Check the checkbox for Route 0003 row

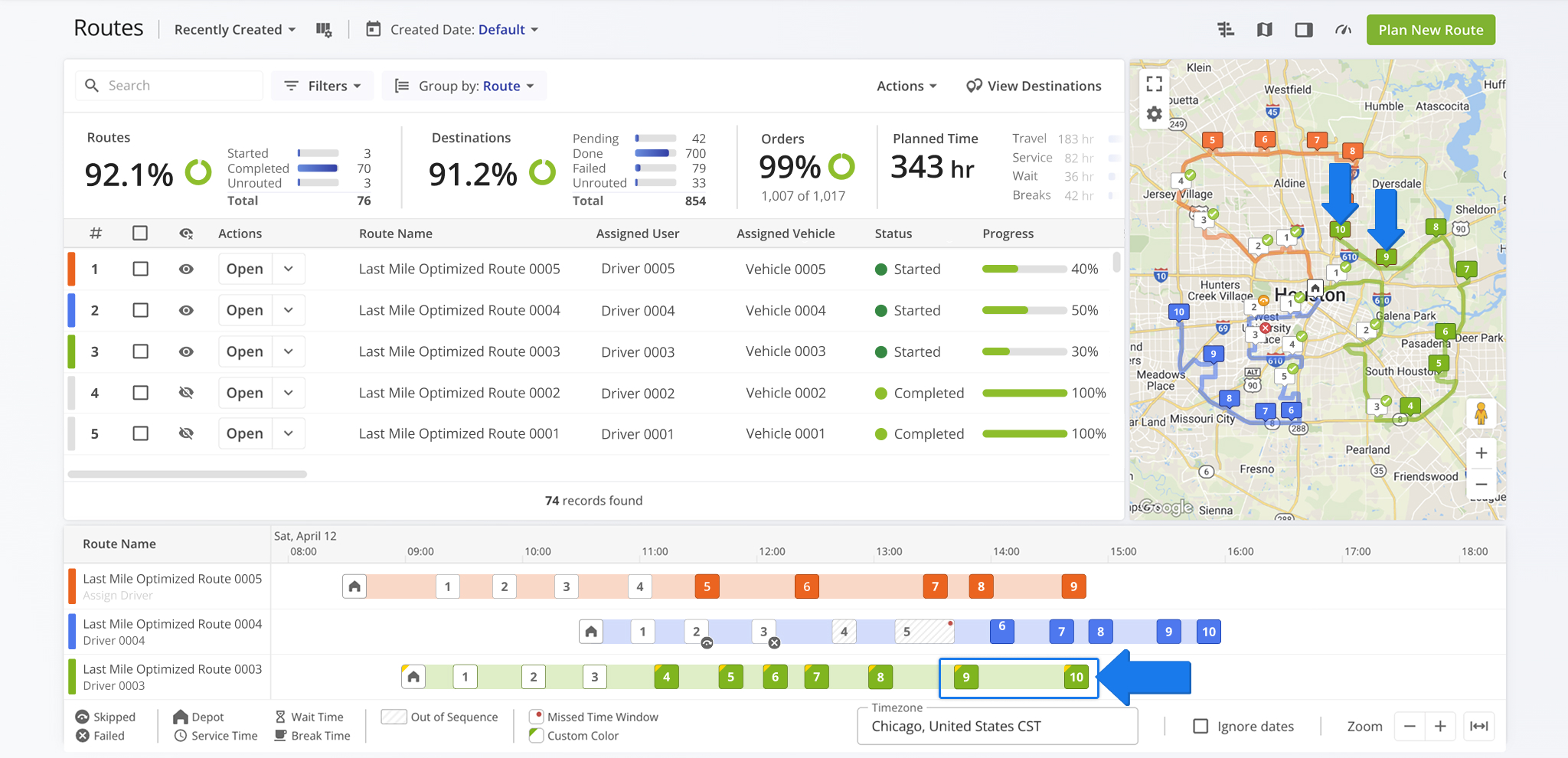click(140, 351)
